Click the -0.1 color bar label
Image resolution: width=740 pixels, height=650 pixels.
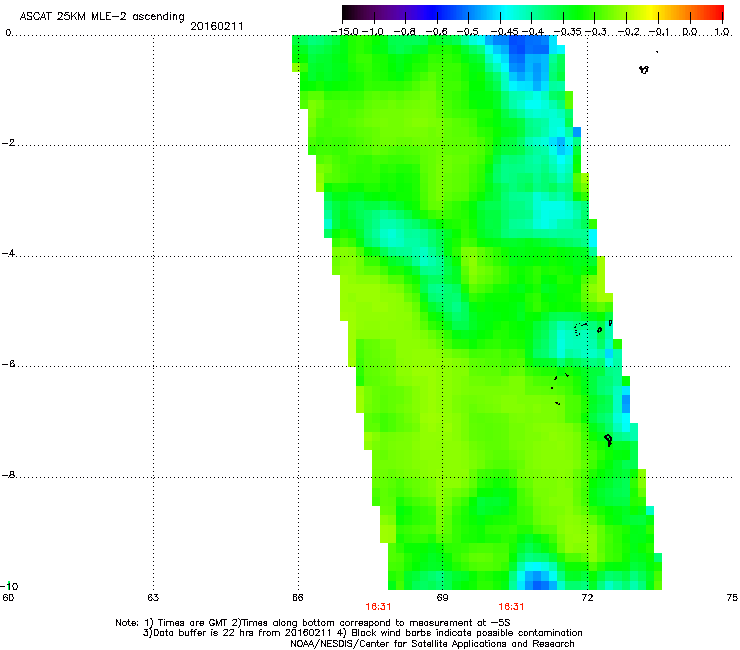point(659,32)
